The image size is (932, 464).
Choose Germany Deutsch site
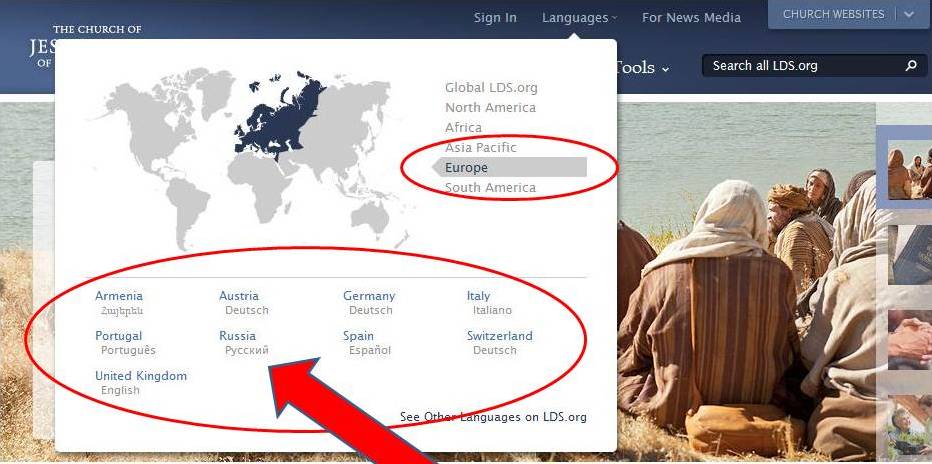click(369, 296)
